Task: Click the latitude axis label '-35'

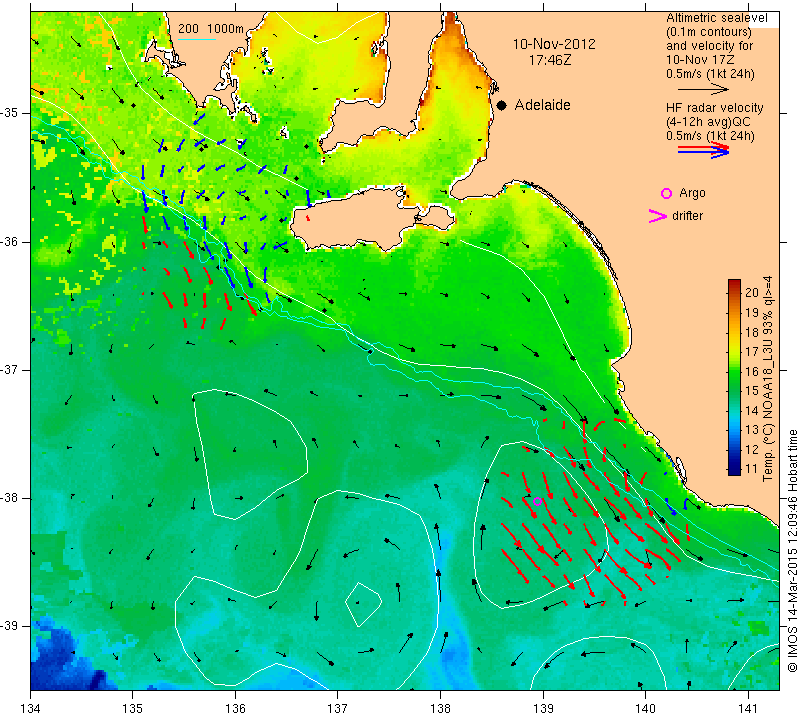Action: click(x=10, y=113)
